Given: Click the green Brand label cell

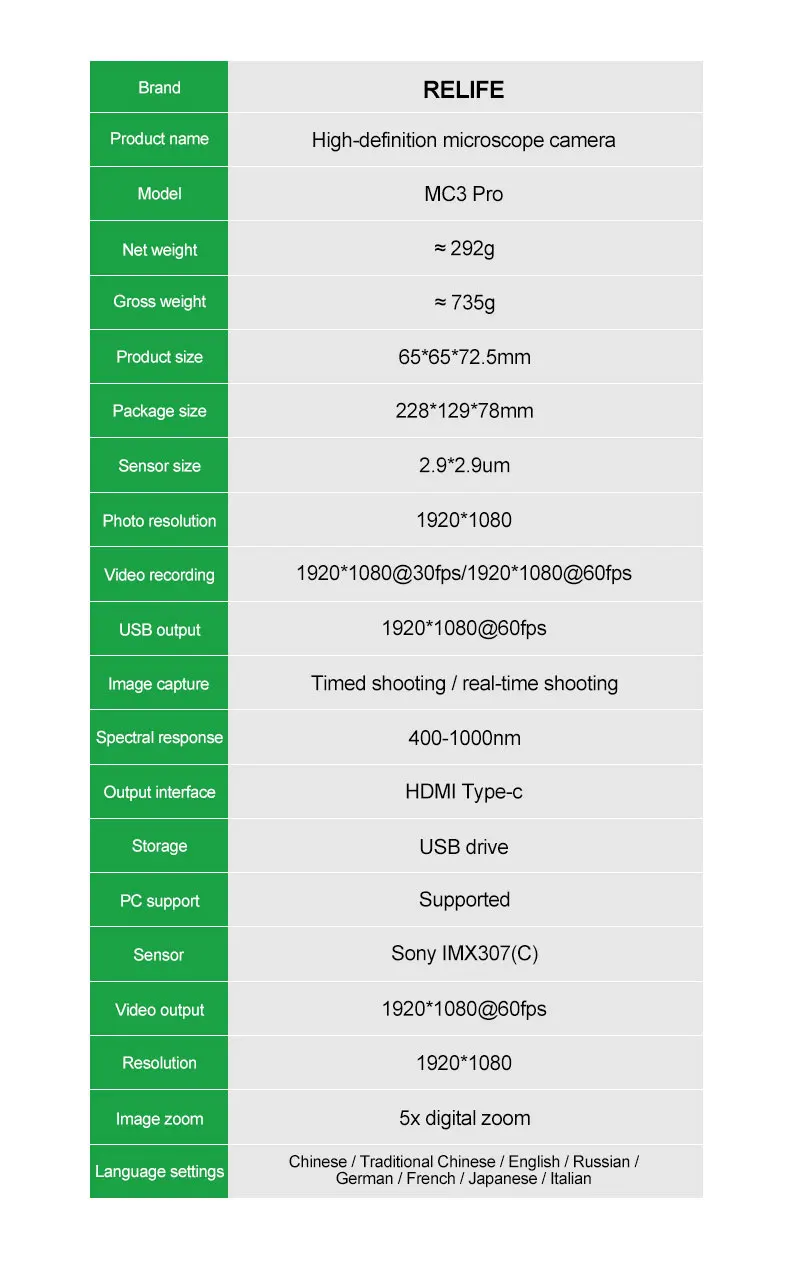Looking at the screenshot, I should [159, 88].
